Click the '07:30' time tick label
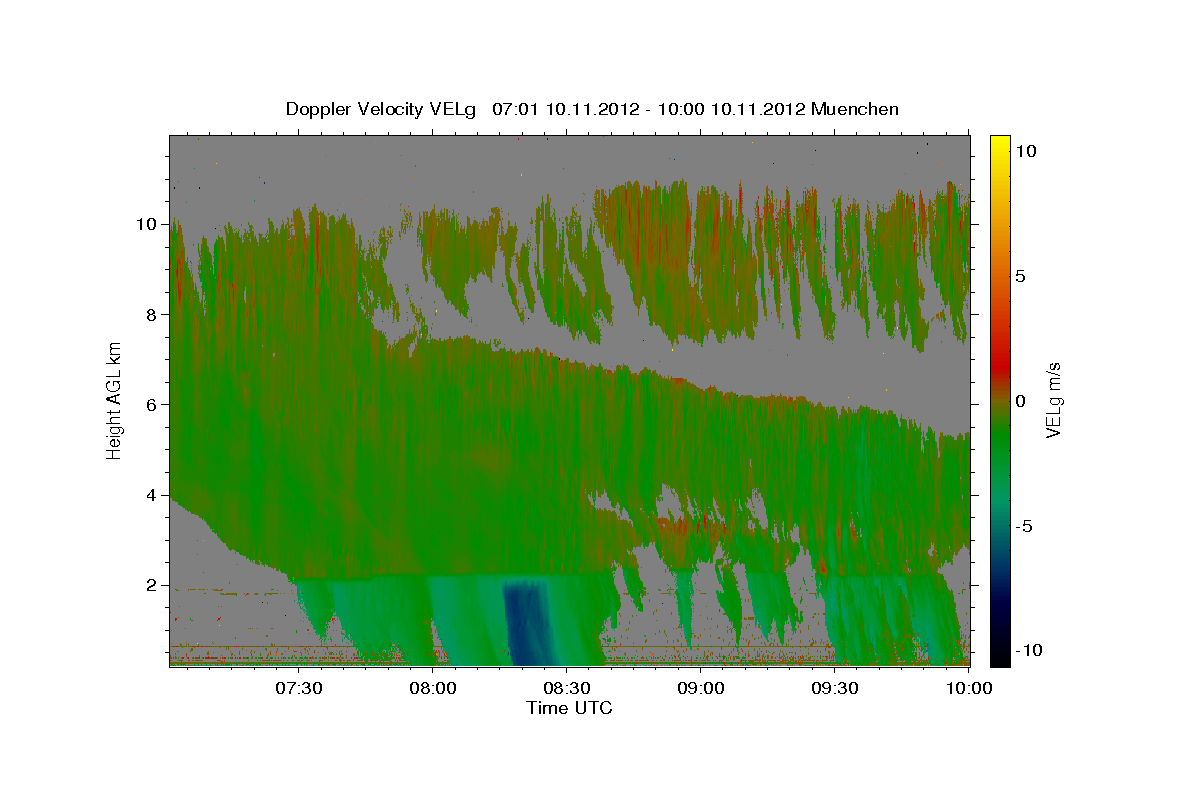Image resolution: width=1200 pixels, height=800 pixels. [x=299, y=688]
